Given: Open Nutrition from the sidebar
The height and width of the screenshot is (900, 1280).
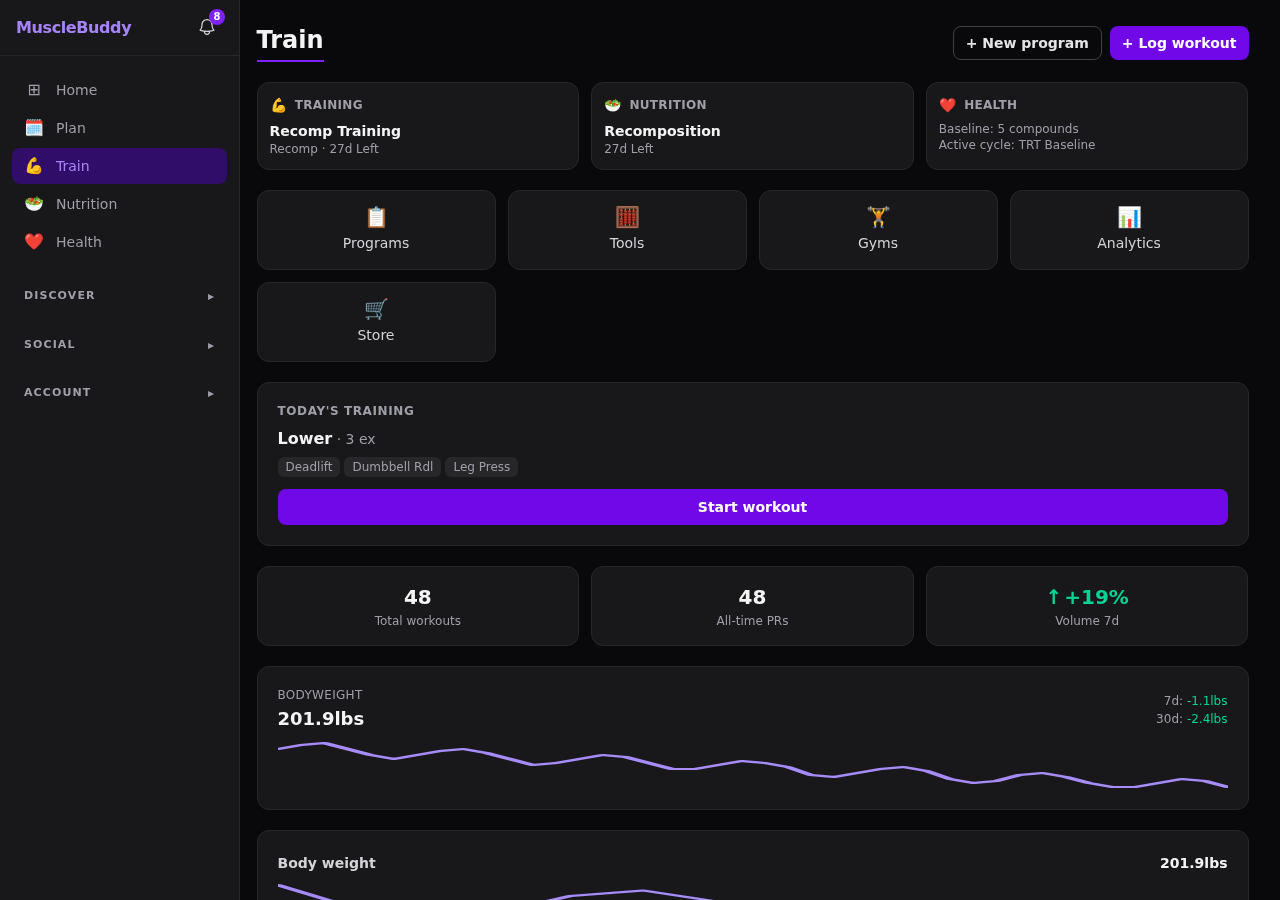Looking at the screenshot, I should [119, 204].
